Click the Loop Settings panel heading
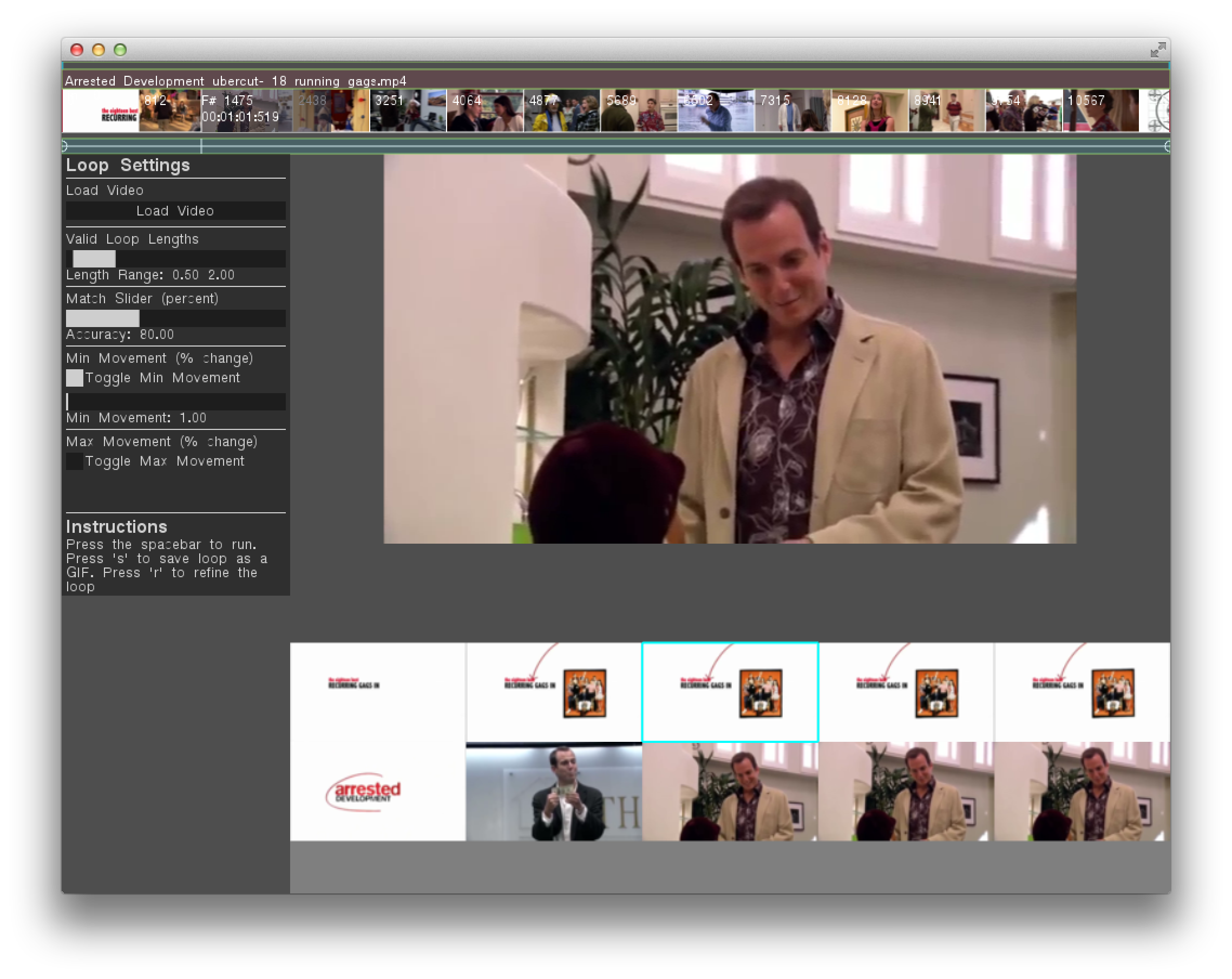 point(128,165)
